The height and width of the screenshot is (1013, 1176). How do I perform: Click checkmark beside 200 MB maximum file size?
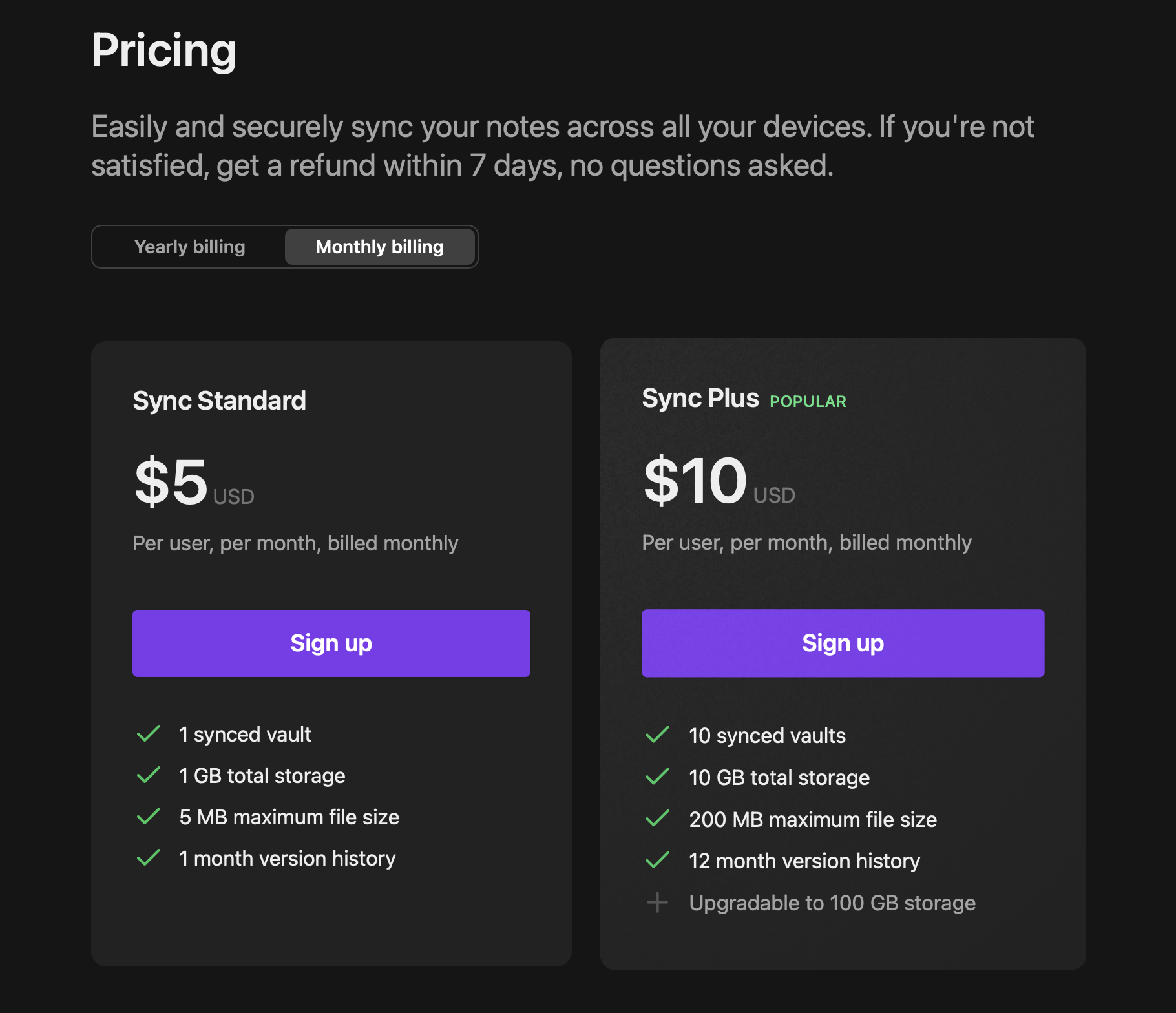point(657,819)
